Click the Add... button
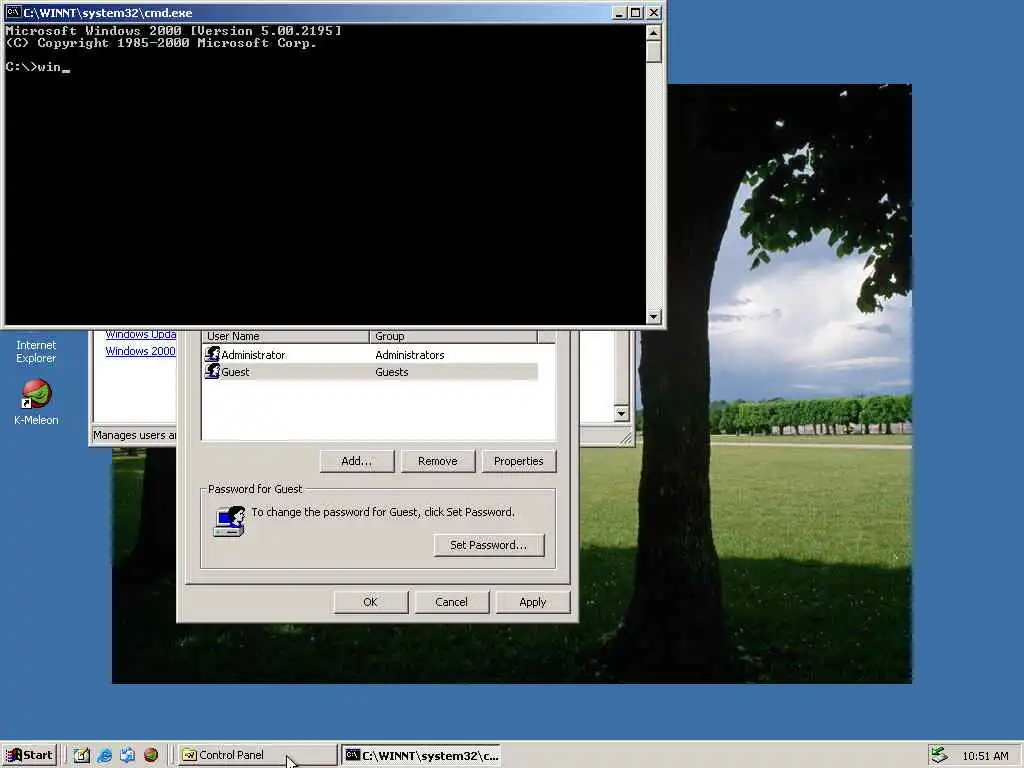 [x=357, y=461]
